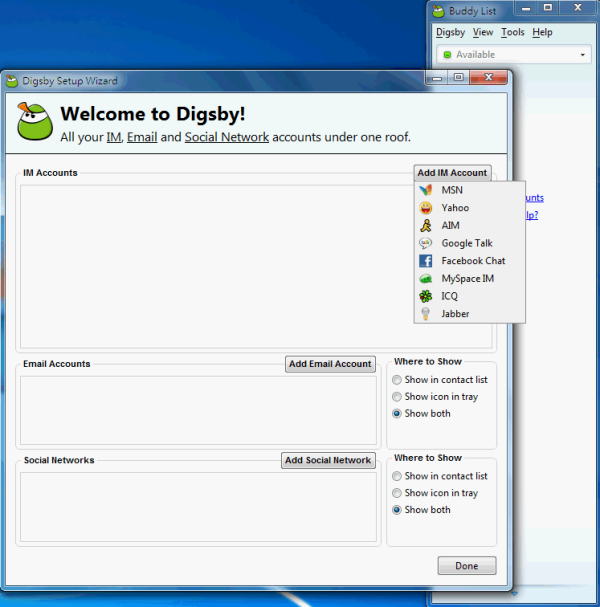Open the View menu in Buddy List
The image size is (600, 607).
(x=483, y=32)
